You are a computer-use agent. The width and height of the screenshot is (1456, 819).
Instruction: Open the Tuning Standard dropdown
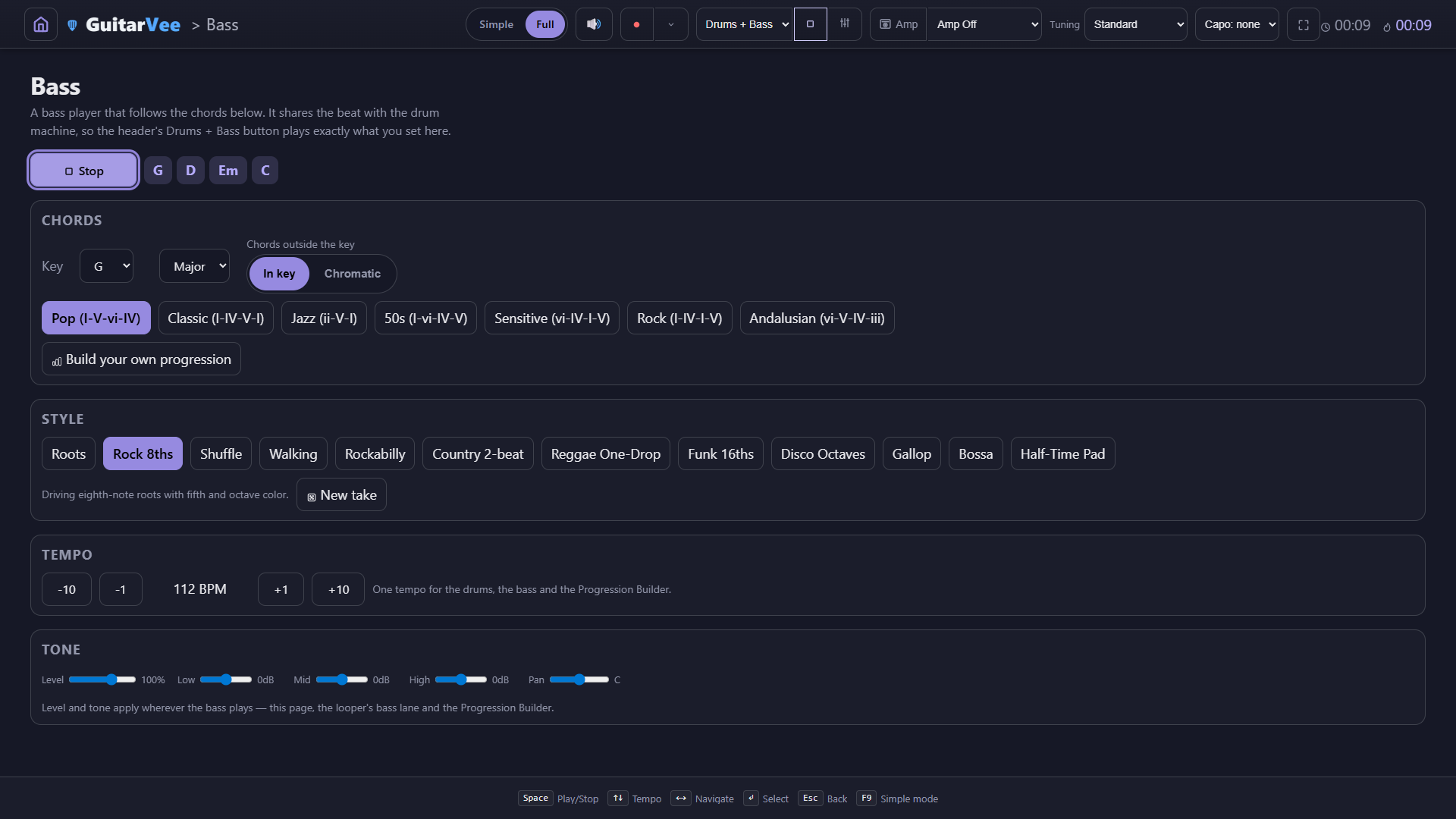pos(1136,24)
